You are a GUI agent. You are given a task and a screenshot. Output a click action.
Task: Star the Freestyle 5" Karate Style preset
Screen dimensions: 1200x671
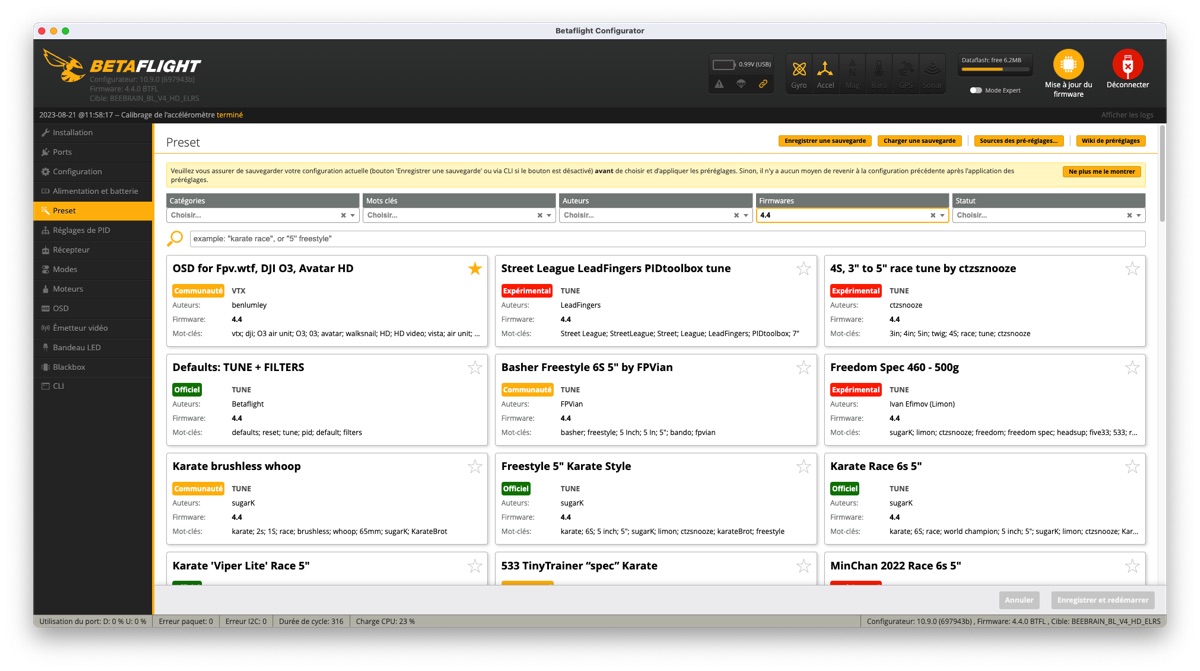803,466
